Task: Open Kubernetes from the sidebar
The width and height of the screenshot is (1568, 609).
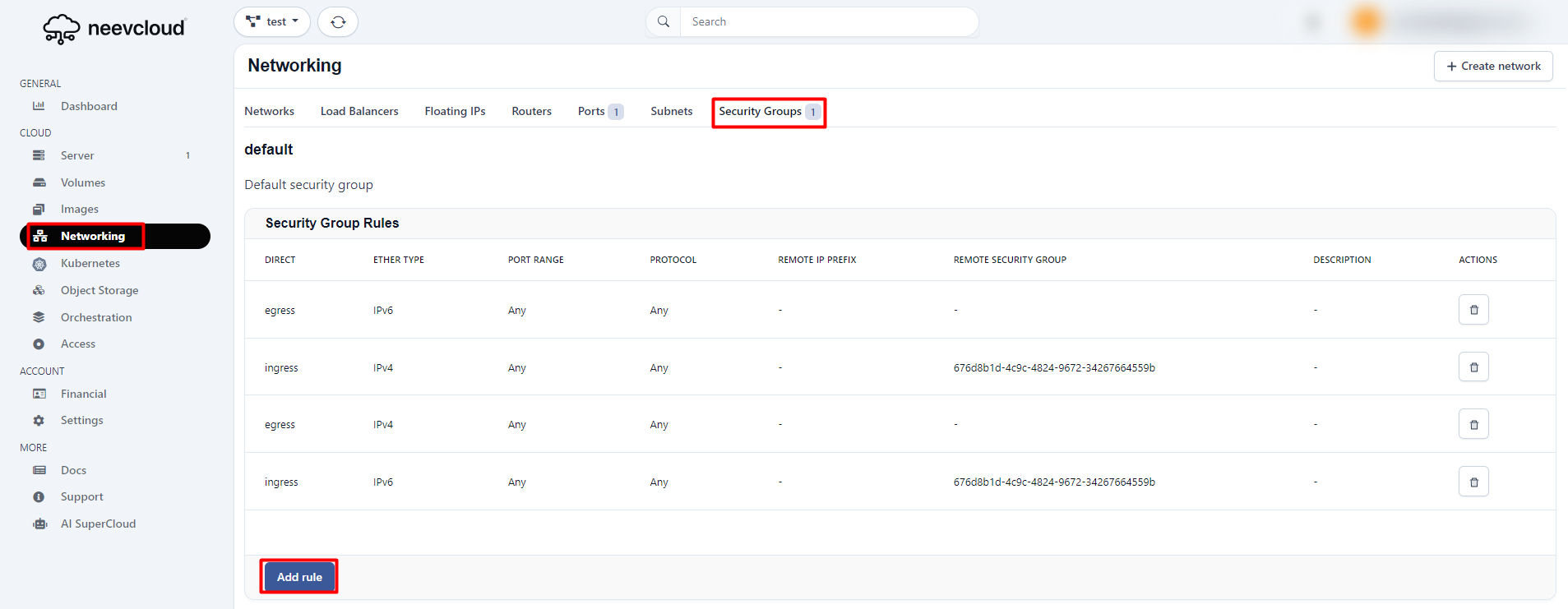Action: (90, 263)
